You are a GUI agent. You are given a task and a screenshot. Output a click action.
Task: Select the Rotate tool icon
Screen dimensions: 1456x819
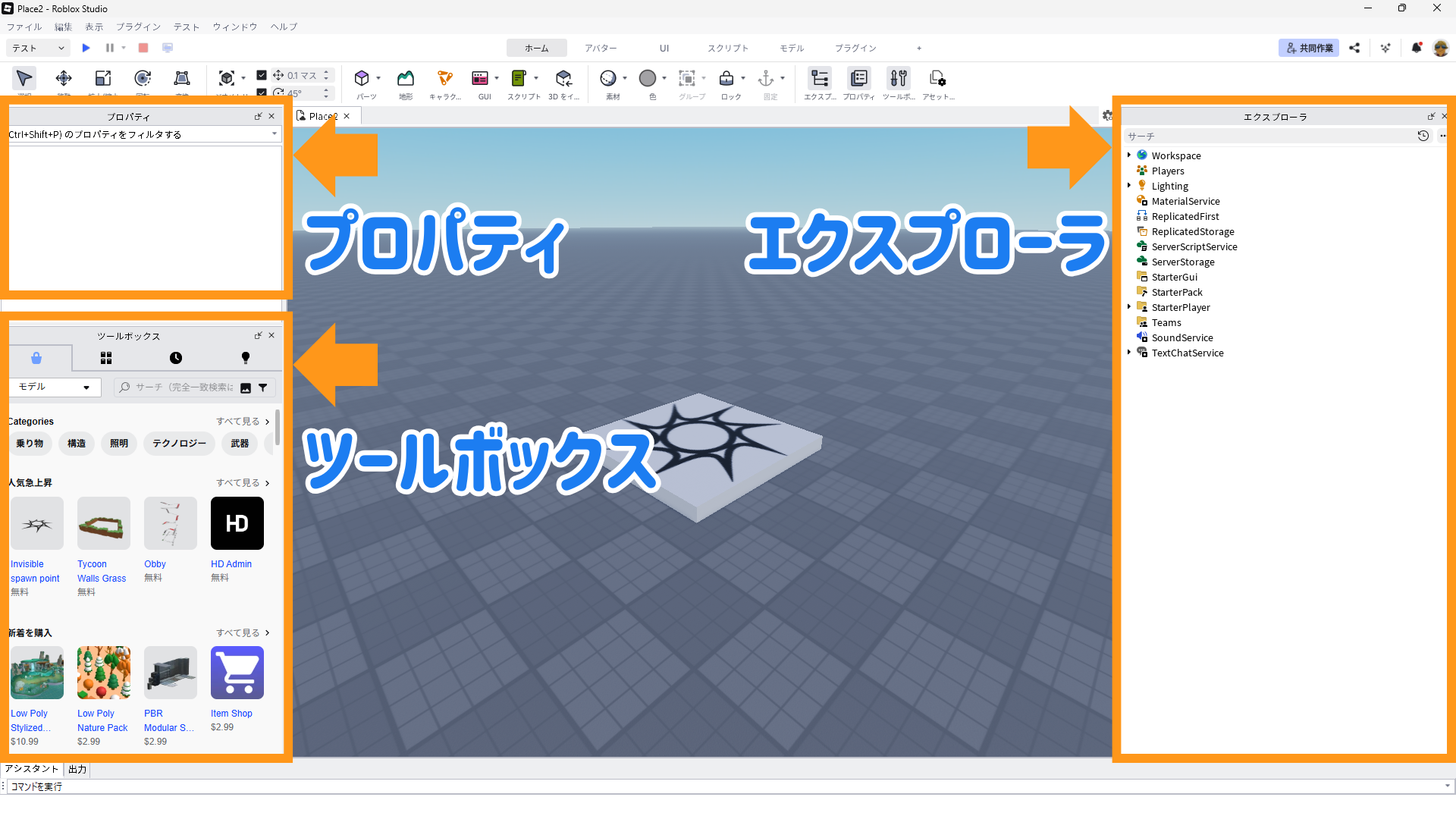point(143,78)
